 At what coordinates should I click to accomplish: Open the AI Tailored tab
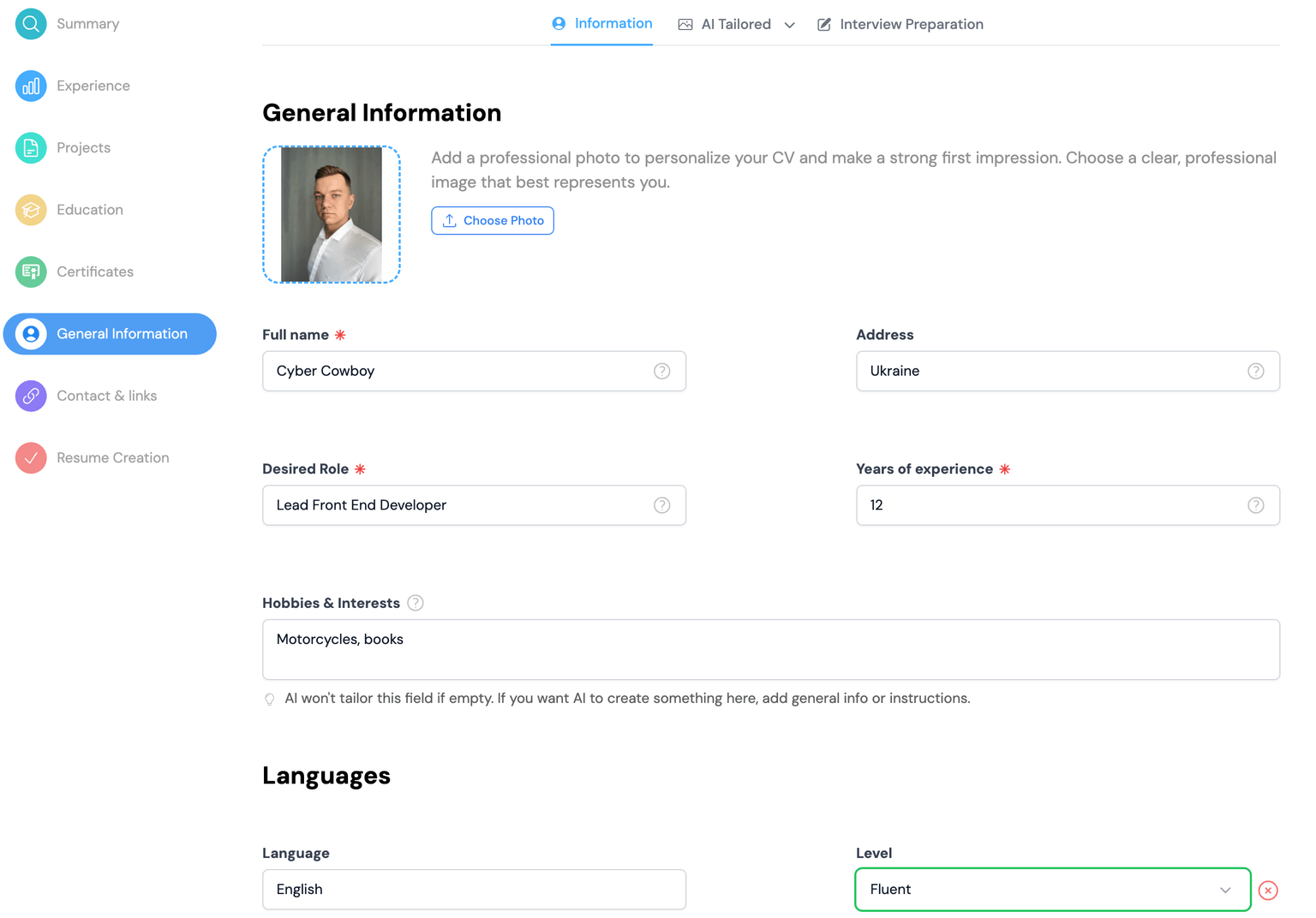click(736, 25)
